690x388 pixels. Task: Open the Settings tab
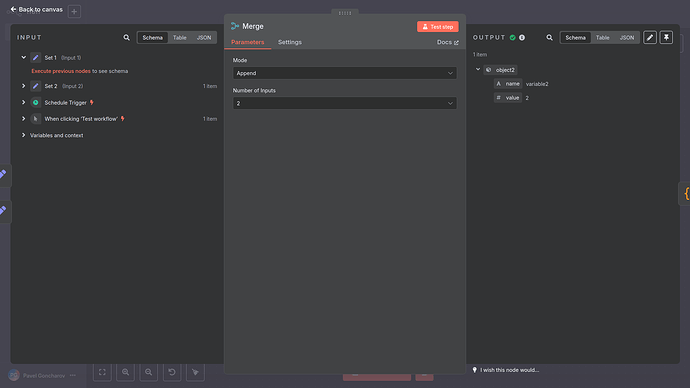[290, 42]
